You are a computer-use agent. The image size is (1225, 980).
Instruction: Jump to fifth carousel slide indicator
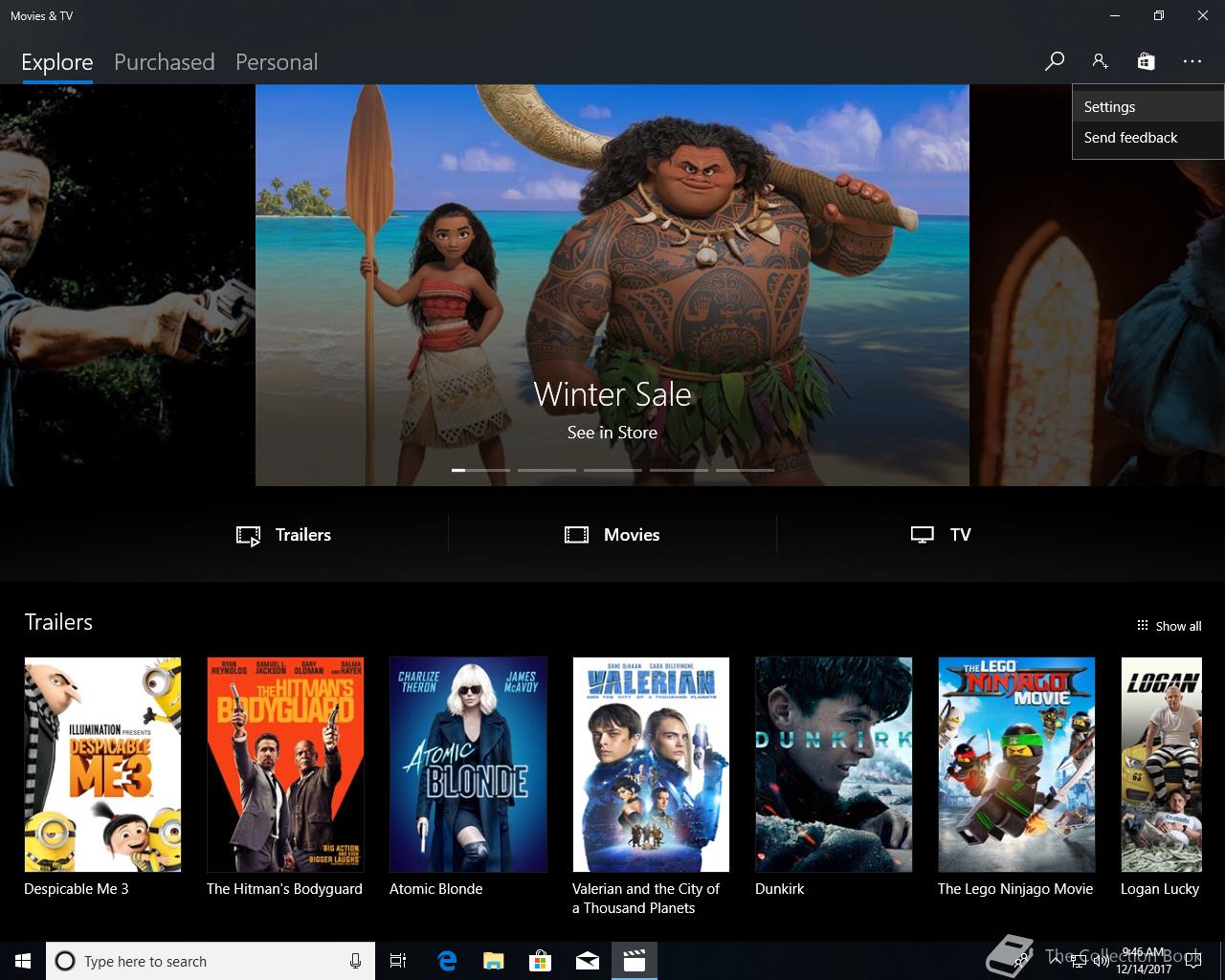pos(745,470)
